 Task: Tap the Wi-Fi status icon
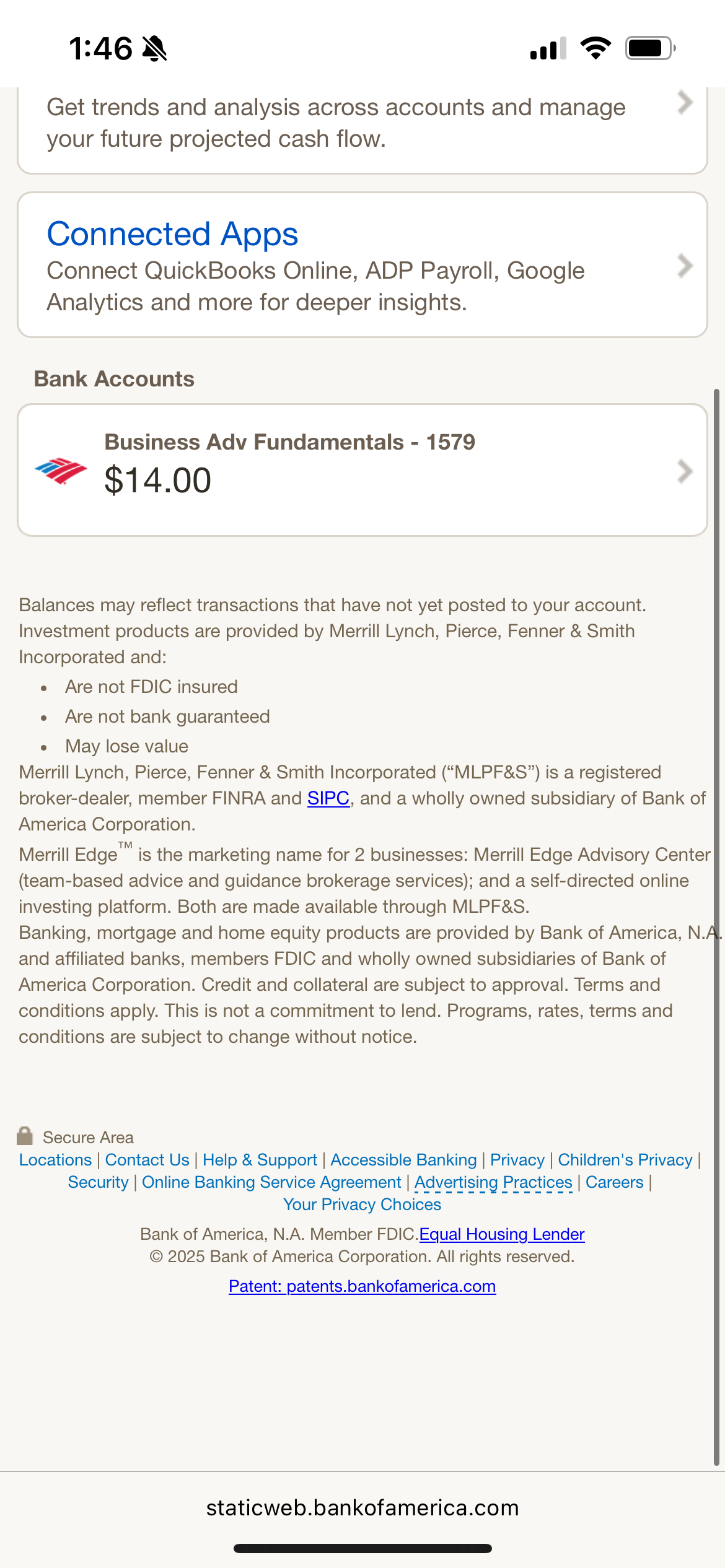click(x=595, y=48)
